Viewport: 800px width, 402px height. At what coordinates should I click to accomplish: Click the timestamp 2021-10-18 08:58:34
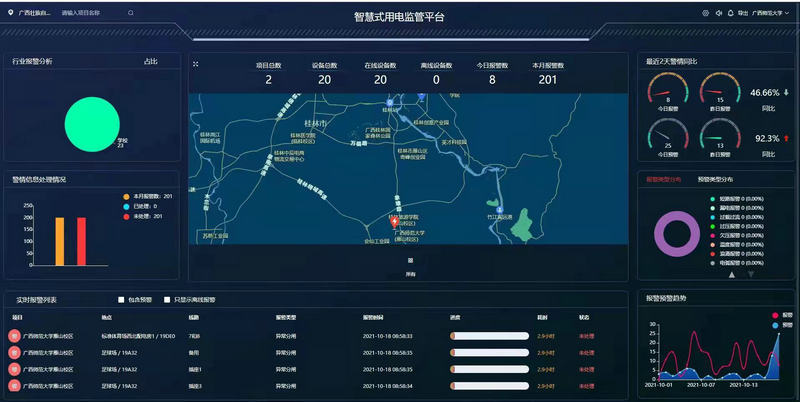pyautogui.click(x=387, y=386)
